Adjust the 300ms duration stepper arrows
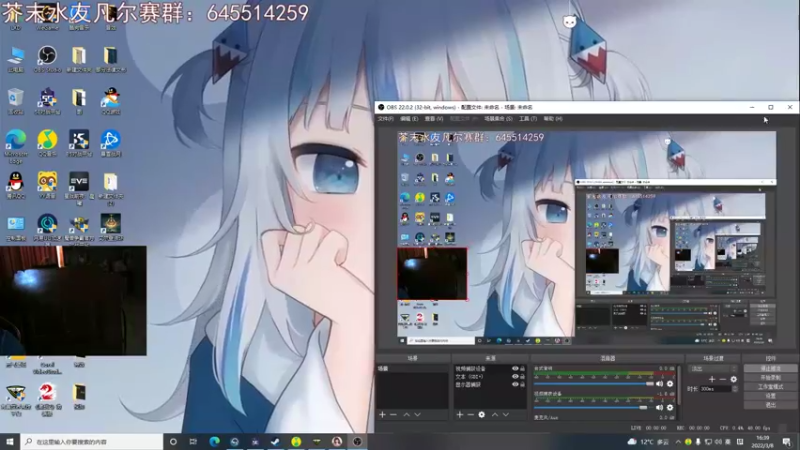800x450 pixels. coord(734,389)
